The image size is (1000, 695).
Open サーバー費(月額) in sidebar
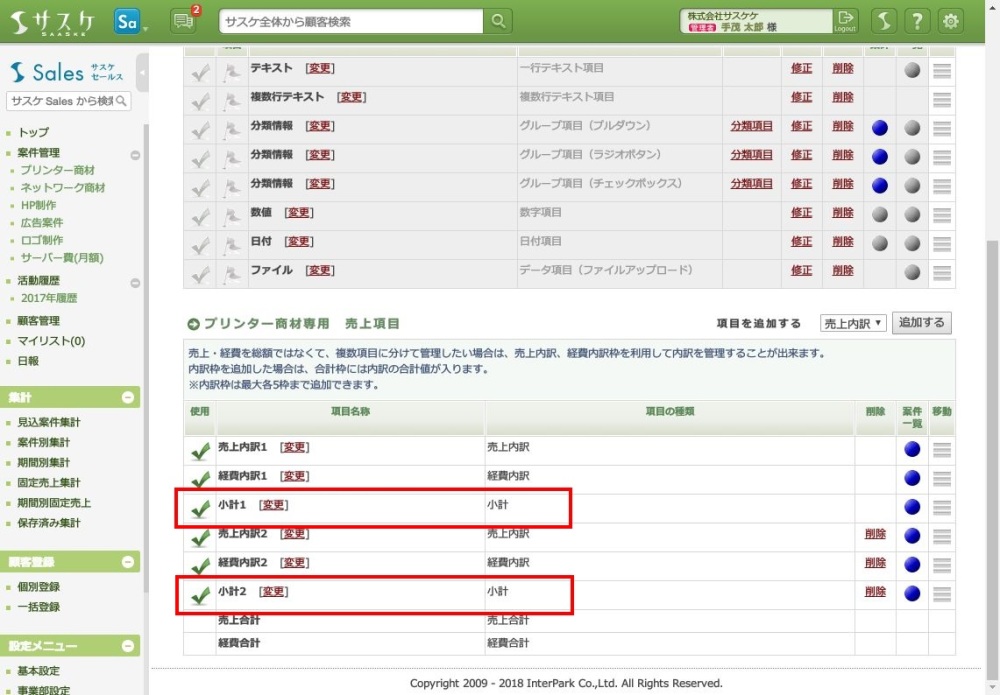(x=62, y=258)
